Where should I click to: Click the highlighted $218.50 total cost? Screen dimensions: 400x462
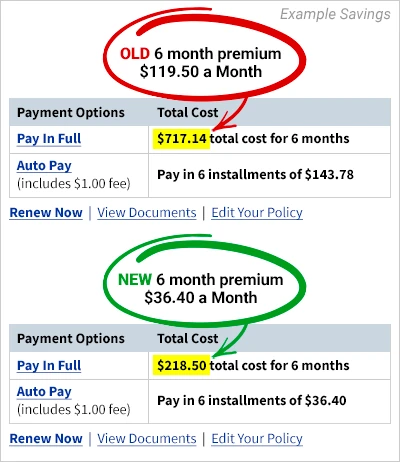[182, 365]
